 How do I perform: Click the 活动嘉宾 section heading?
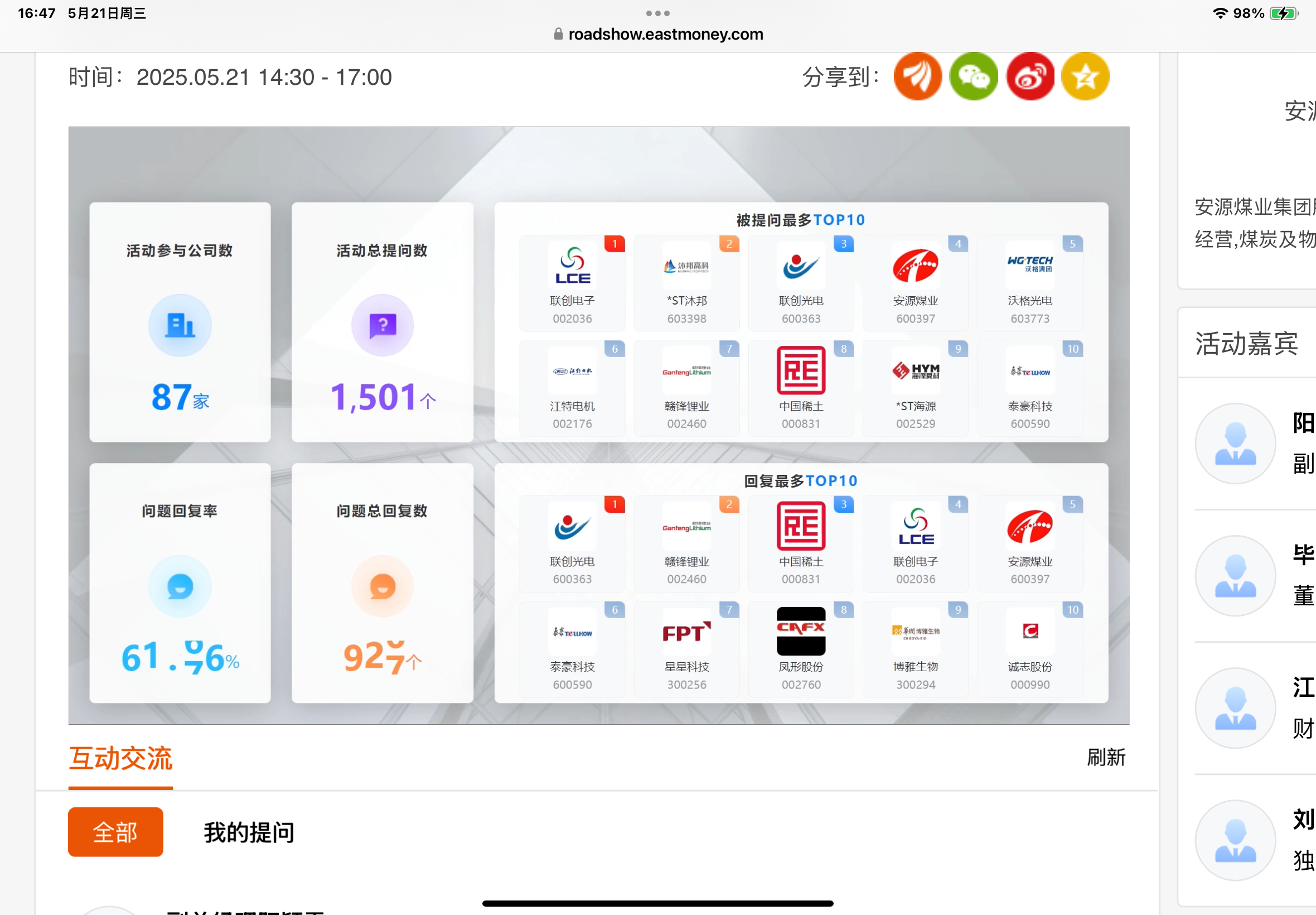point(1246,344)
